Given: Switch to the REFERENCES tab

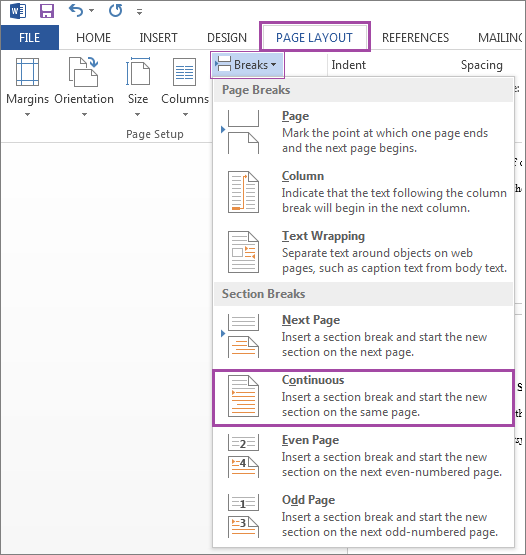Looking at the screenshot, I should (x=415, y=38).
